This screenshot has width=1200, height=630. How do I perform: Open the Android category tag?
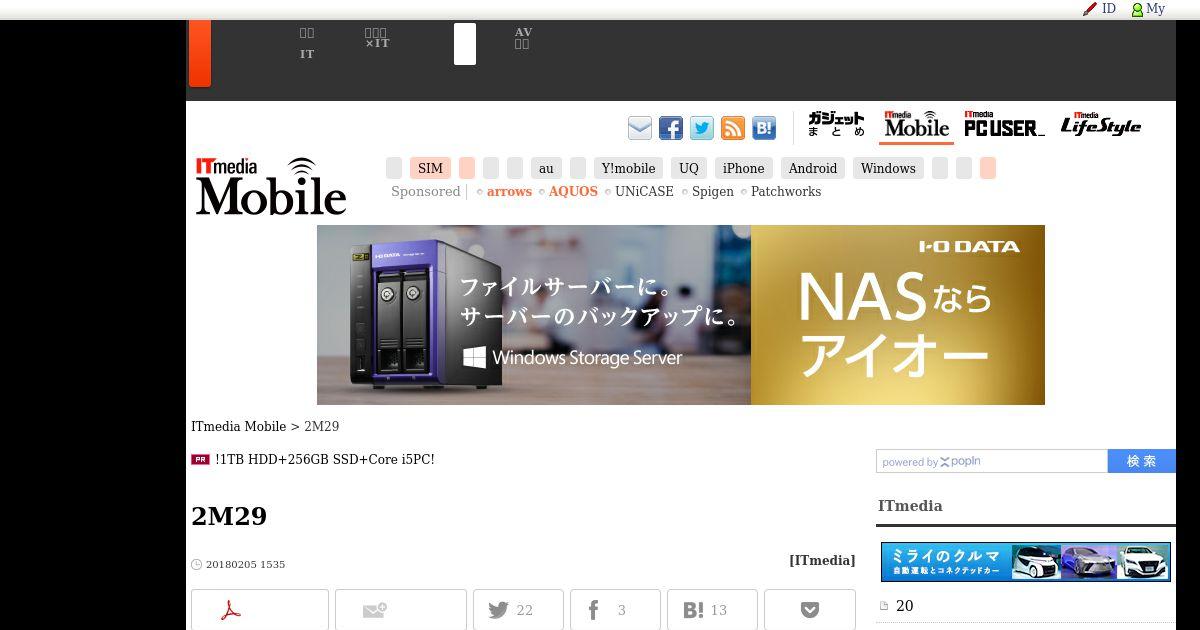pyautogui.click(x=812, y=168)
